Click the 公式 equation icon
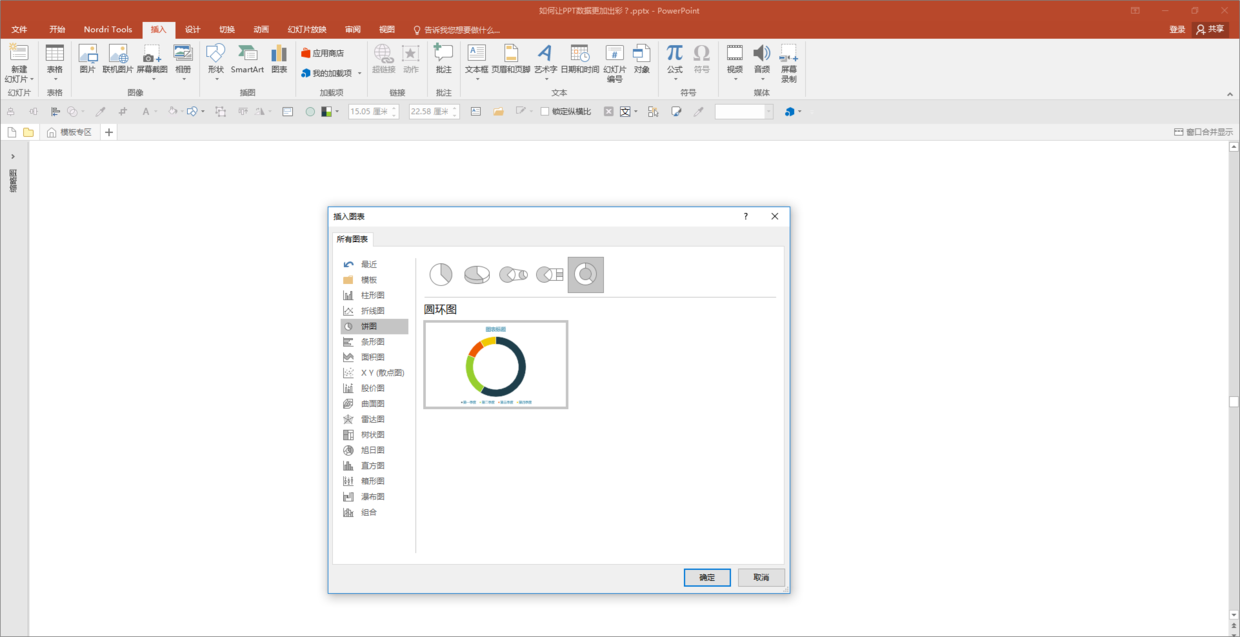Screen dimensions: 1240x637 (675, 60)
